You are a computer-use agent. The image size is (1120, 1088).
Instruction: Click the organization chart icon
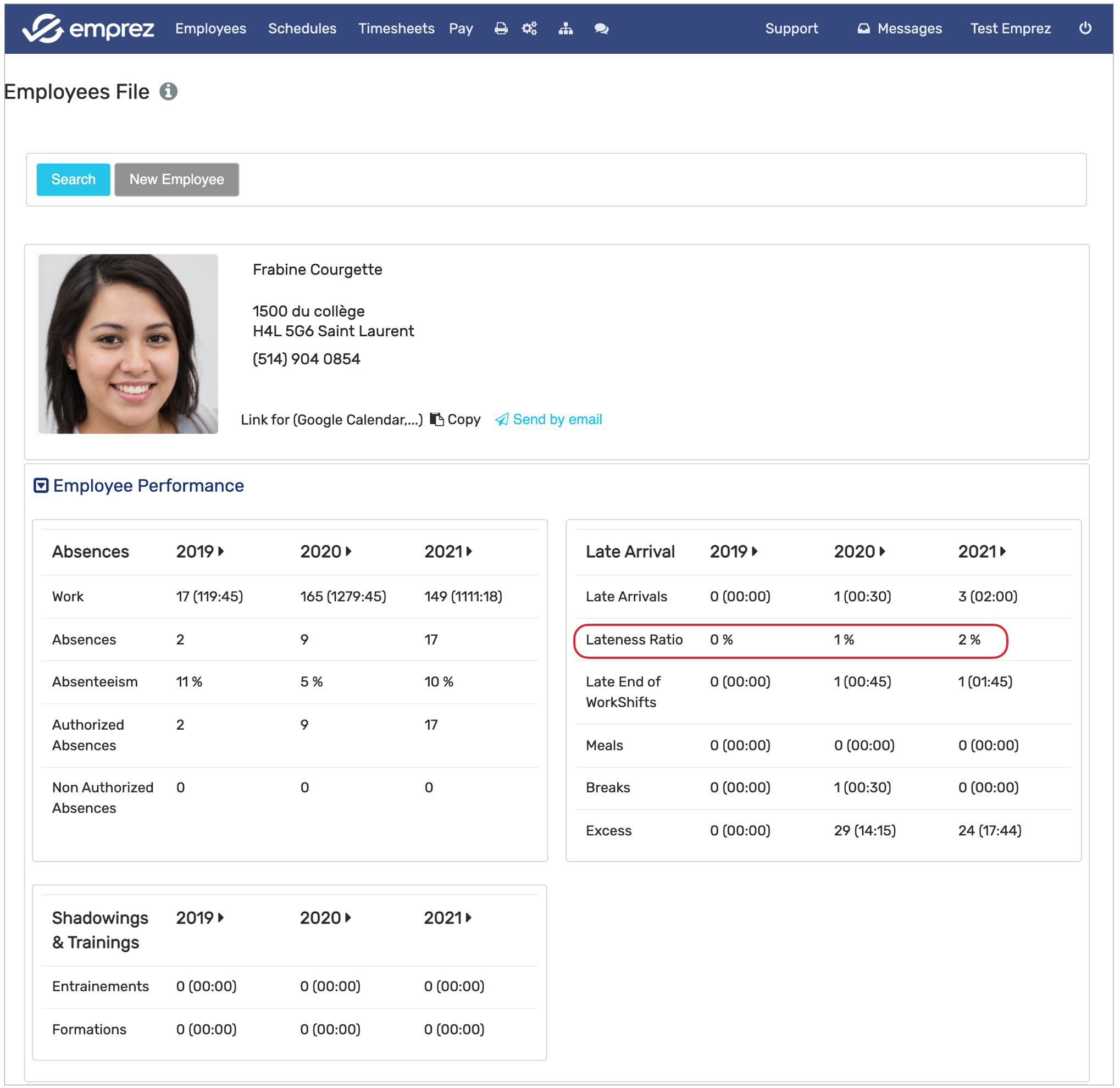565,29
